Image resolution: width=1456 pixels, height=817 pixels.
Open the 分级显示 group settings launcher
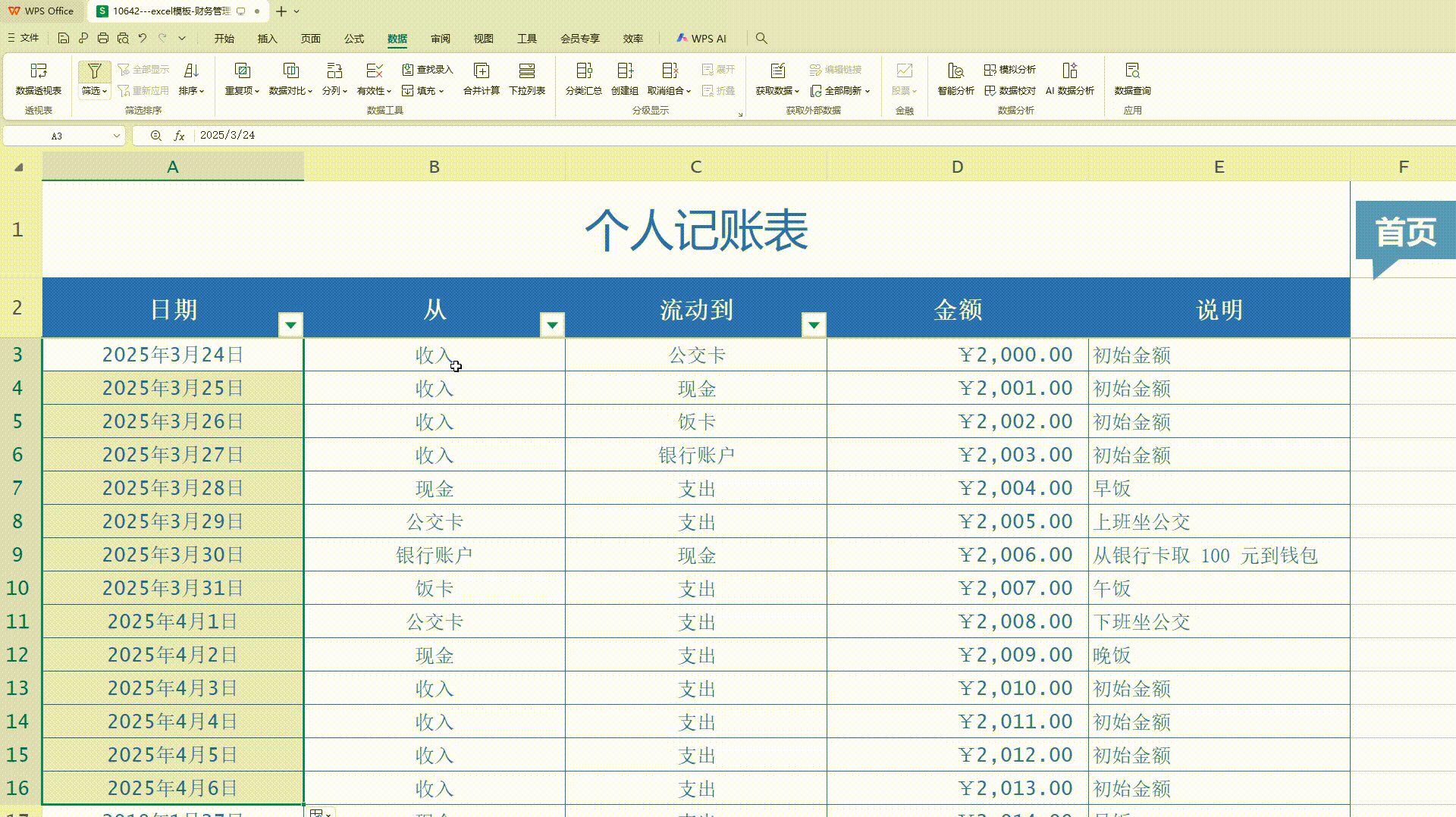click(740, 114)
